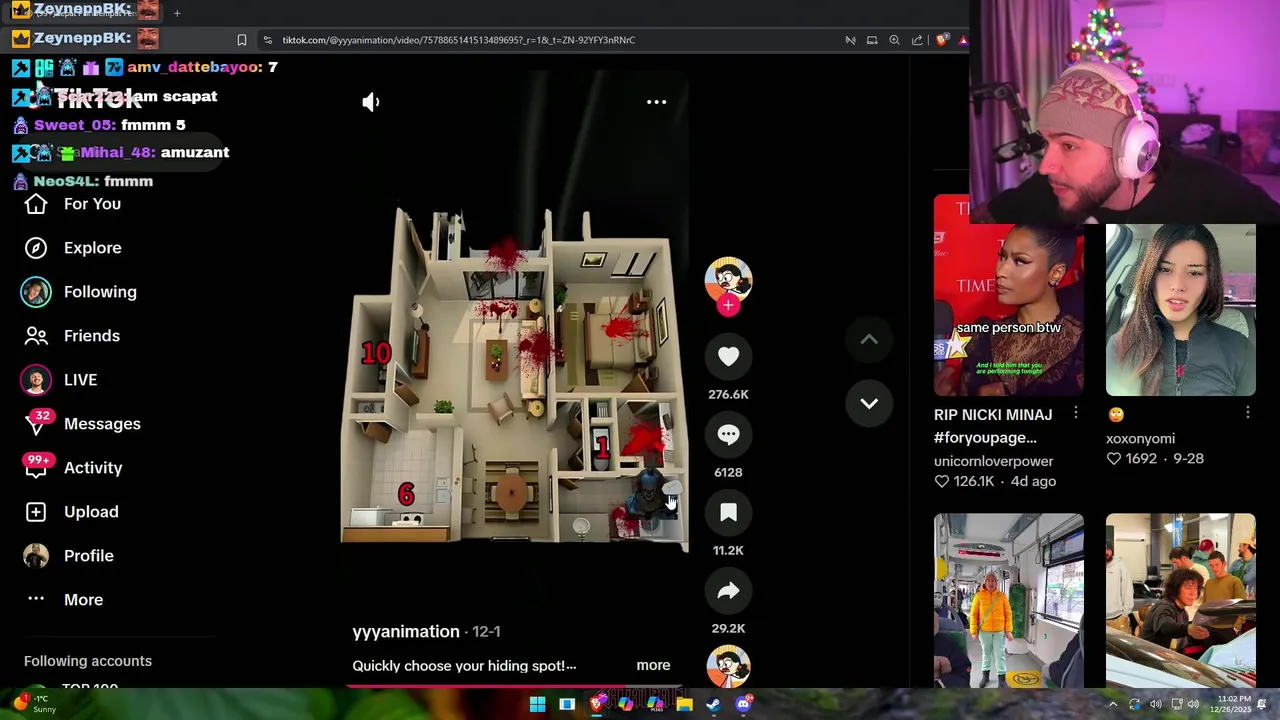The width and height of the screenshot is (1280, 720).
Task: Click the Upload plus square icon
Action: click(36, 512)
